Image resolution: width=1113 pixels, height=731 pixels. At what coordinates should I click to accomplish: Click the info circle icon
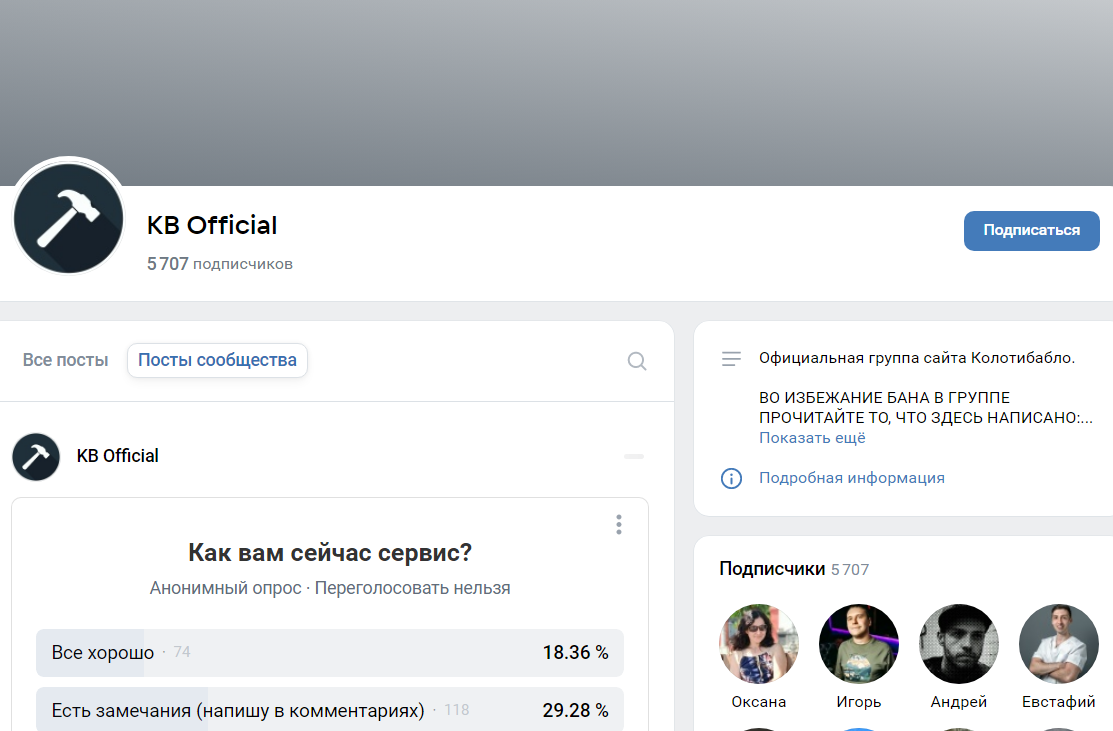pyautogui.click(x=731, y=478)
